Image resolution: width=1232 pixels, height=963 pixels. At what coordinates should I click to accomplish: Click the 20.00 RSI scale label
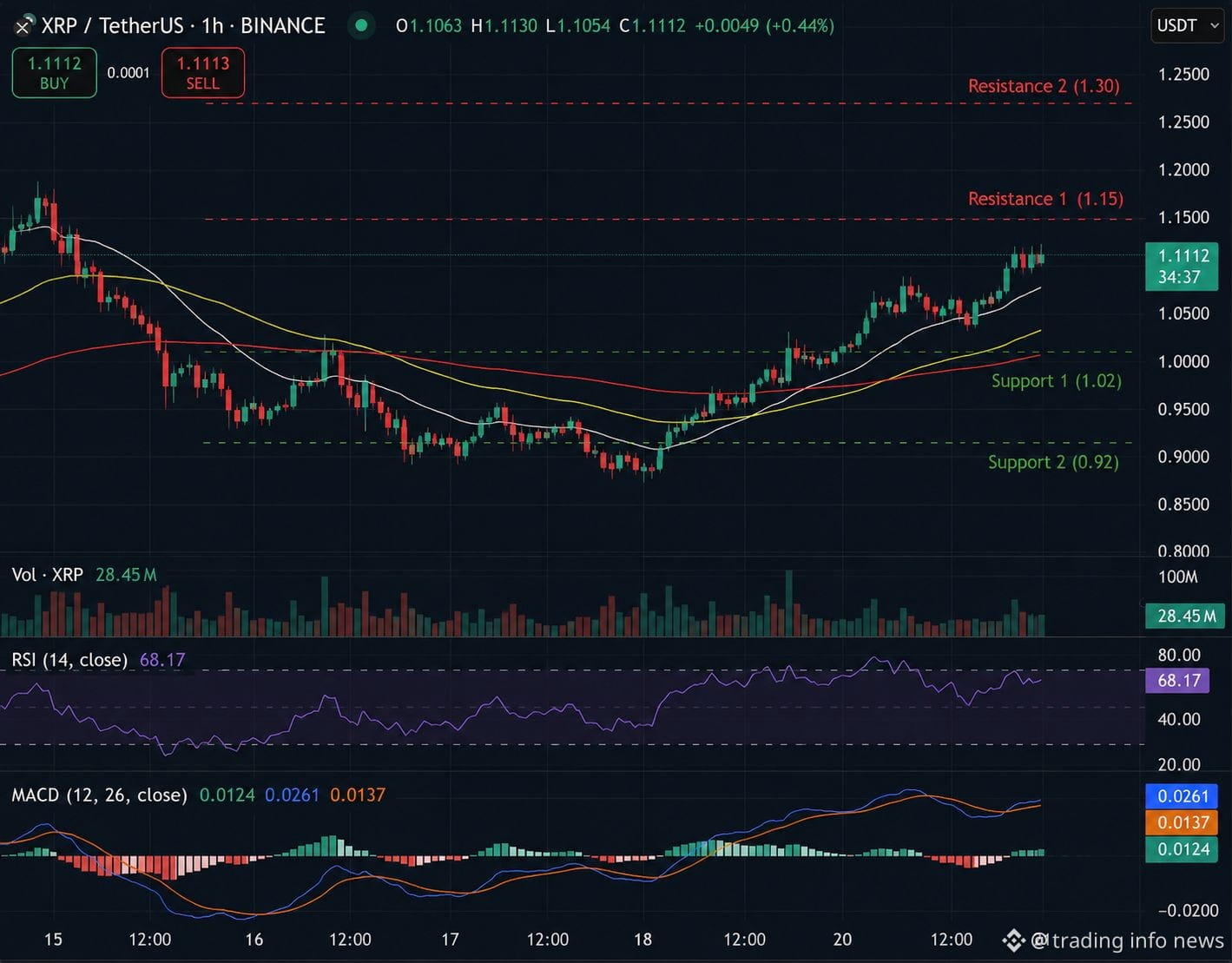[x=1179, y=765]
